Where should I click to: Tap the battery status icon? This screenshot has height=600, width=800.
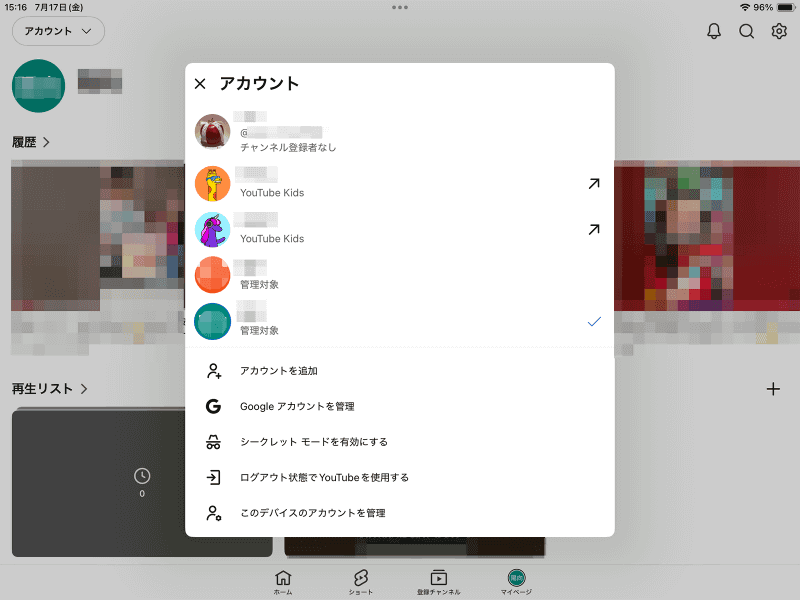coord(786,7)
